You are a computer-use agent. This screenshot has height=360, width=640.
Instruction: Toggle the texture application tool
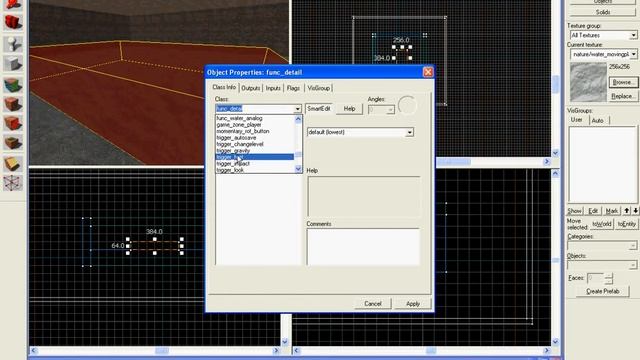coord(13,85)
